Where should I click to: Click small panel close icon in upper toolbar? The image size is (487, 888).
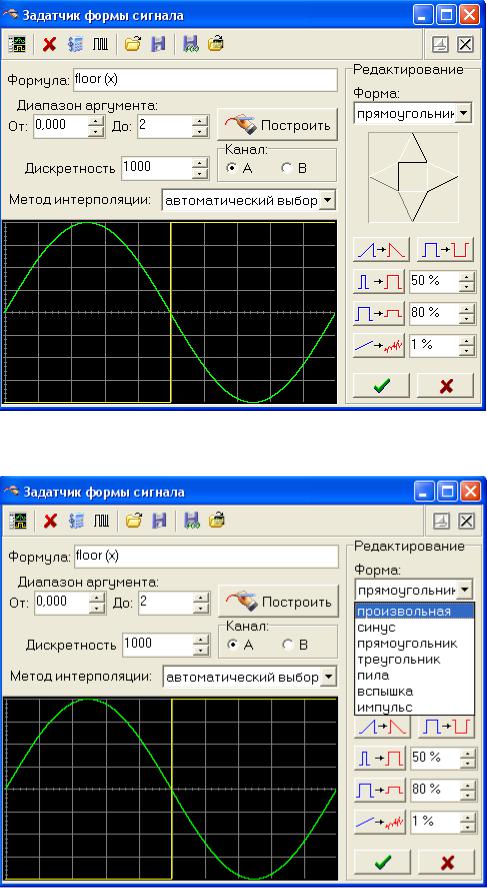click(465, 45)
